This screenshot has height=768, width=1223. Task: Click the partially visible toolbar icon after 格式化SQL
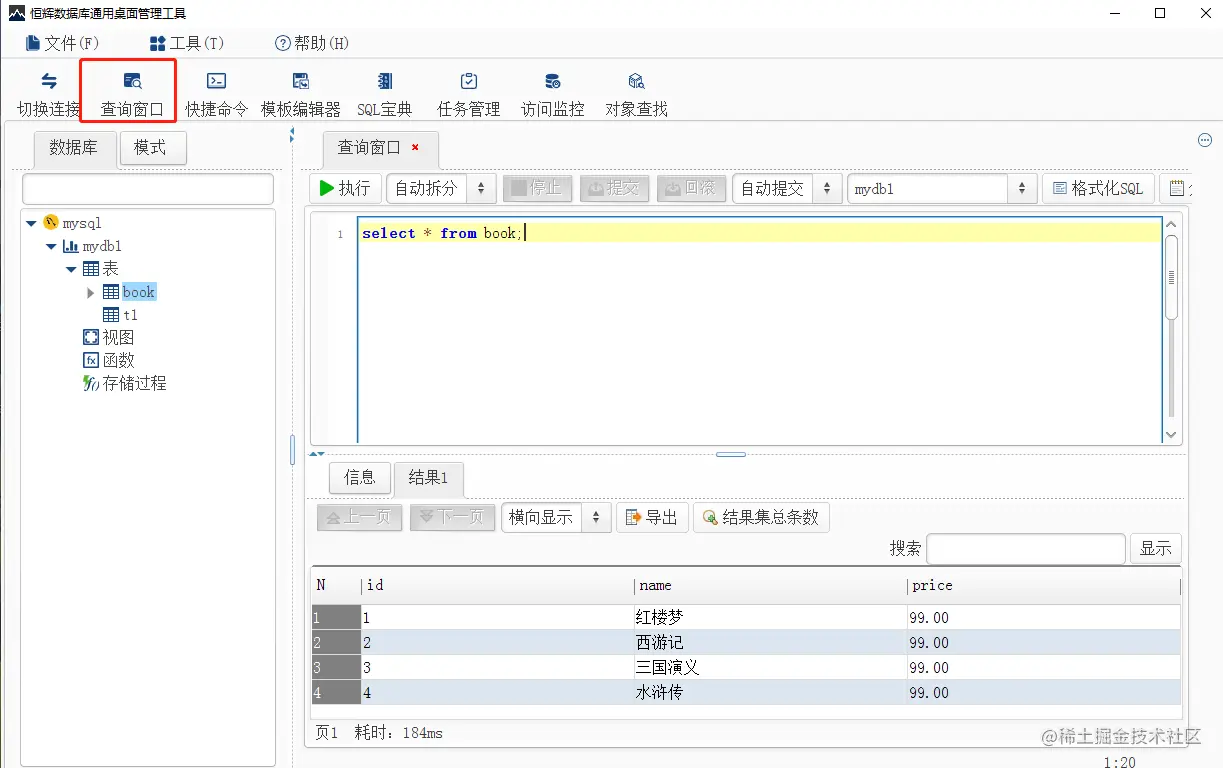[x=1177, y=188]
